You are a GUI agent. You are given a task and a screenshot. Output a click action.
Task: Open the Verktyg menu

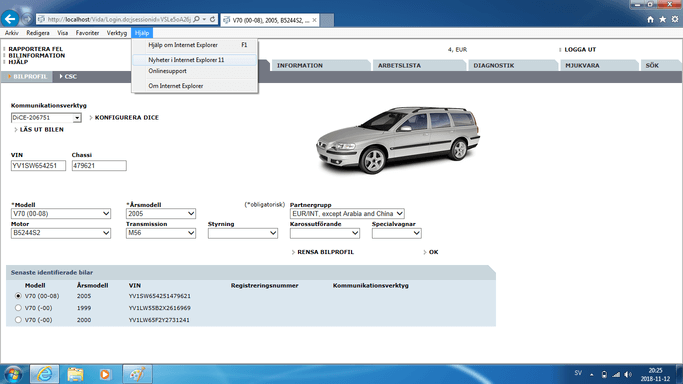pyautogui.click(x=117, y=33)
